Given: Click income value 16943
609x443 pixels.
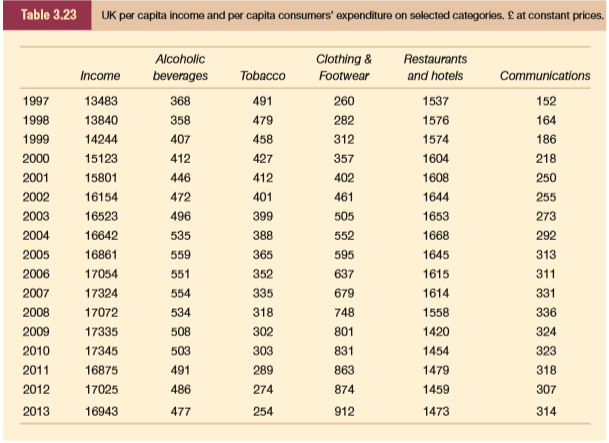Looking at the screenshot, I should click(101, 412).
